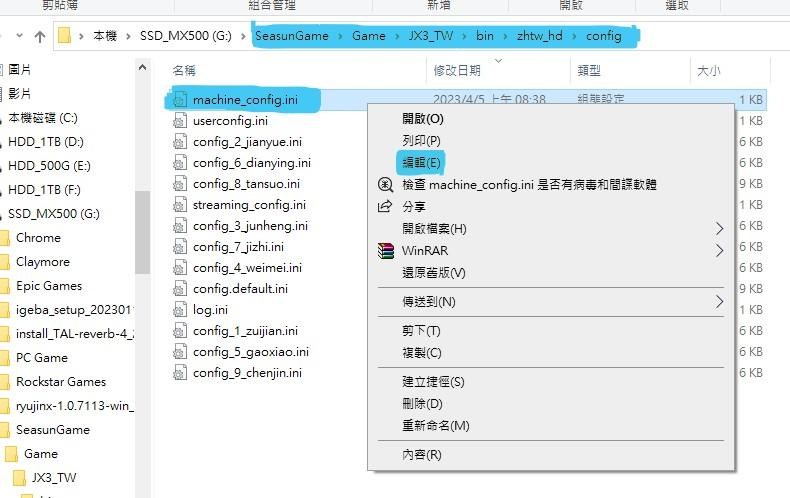Screen dimensions: 790x498
Task: Select 圖片 in the navigation pane
Action: pos(20,70)
